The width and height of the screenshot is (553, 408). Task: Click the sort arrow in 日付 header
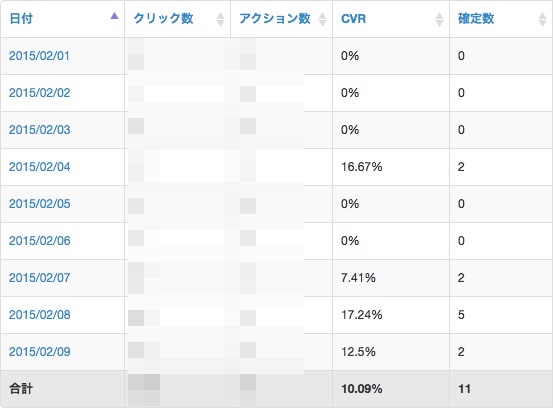114,16
